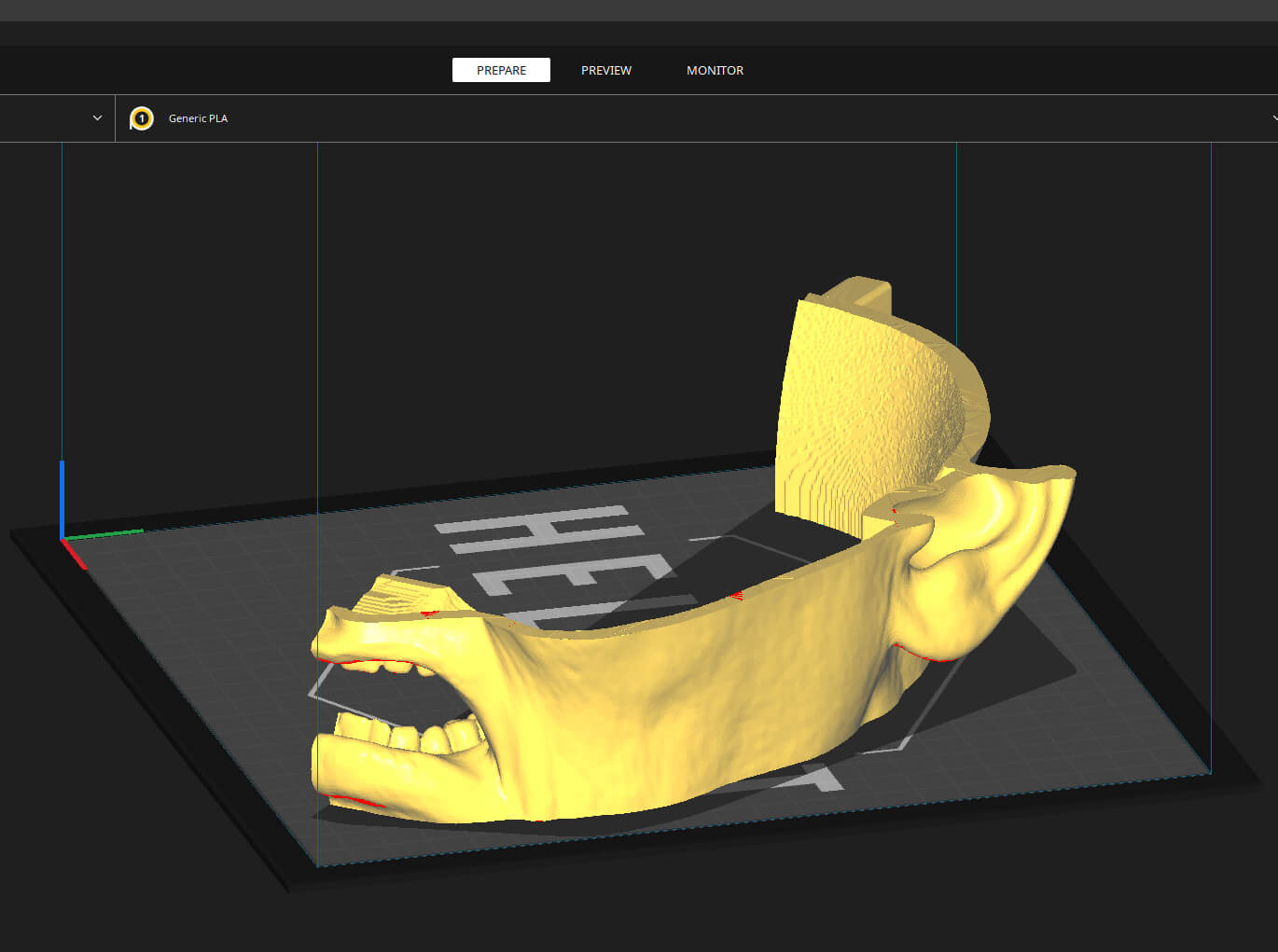Switch to the PREPARE stage tab
Image resolution: width=1278 pixels, height=952 pixels.
pos(501,70)
